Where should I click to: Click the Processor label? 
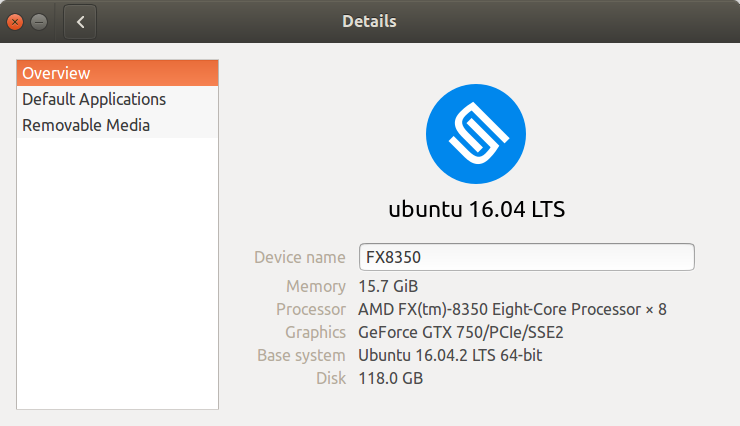(311, 309)
